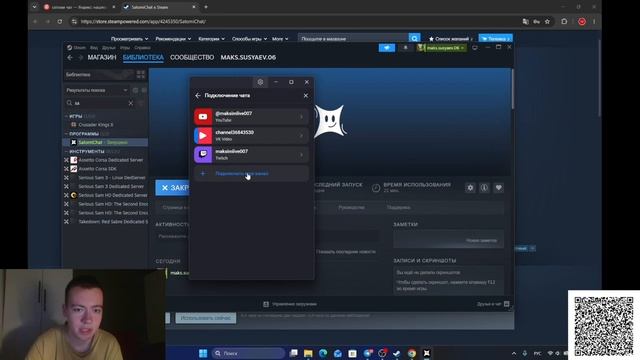Click Steam announcements megaphone button
This screenshot has width=640, height=360.
(x=387, y=48)
